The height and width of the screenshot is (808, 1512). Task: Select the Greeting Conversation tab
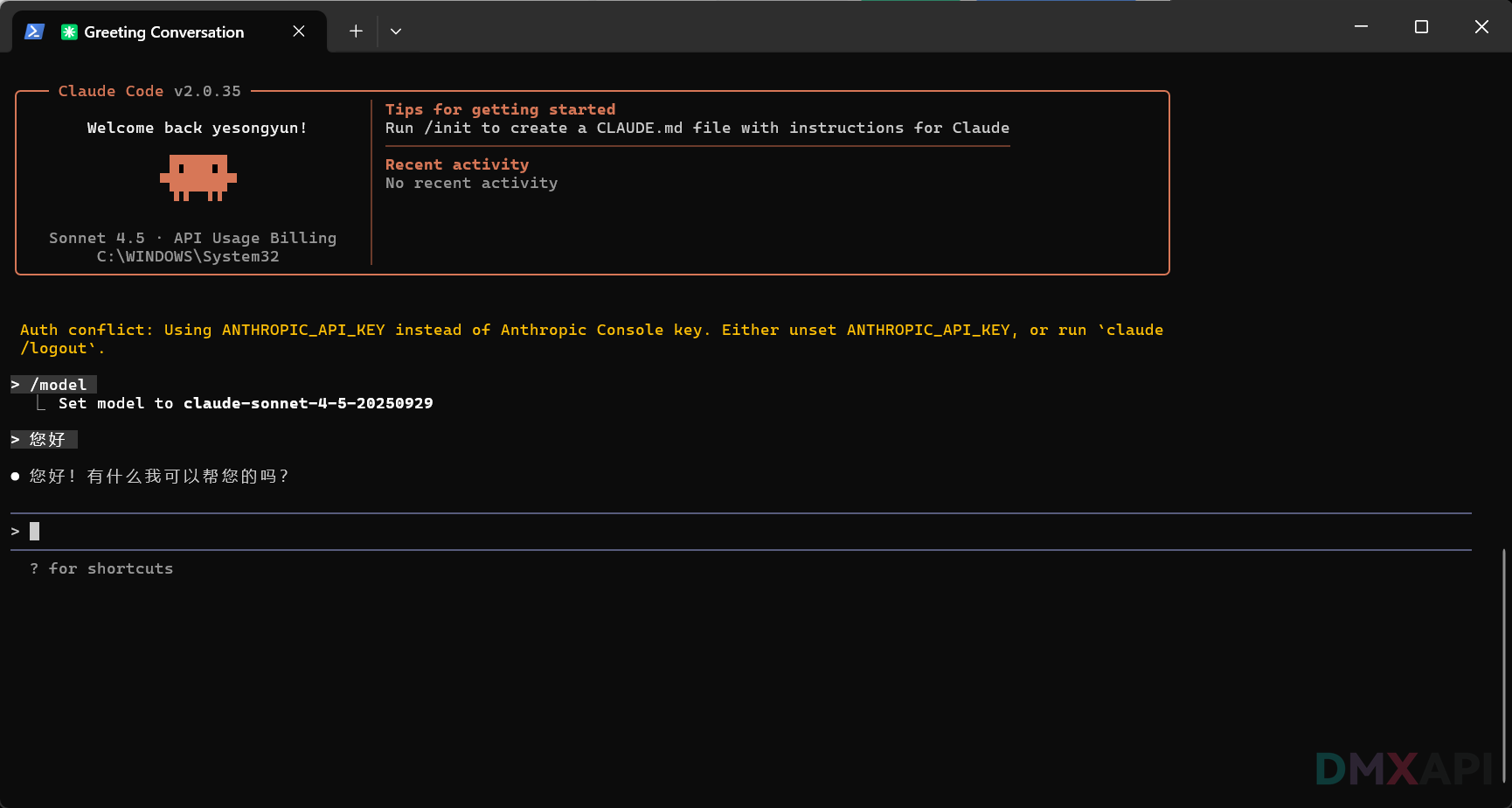click(x=163, y=32)
